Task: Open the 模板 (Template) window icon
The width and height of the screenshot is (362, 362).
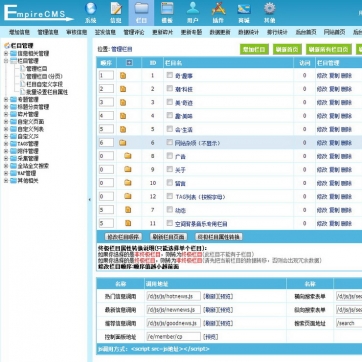Action: pos(167,9)
